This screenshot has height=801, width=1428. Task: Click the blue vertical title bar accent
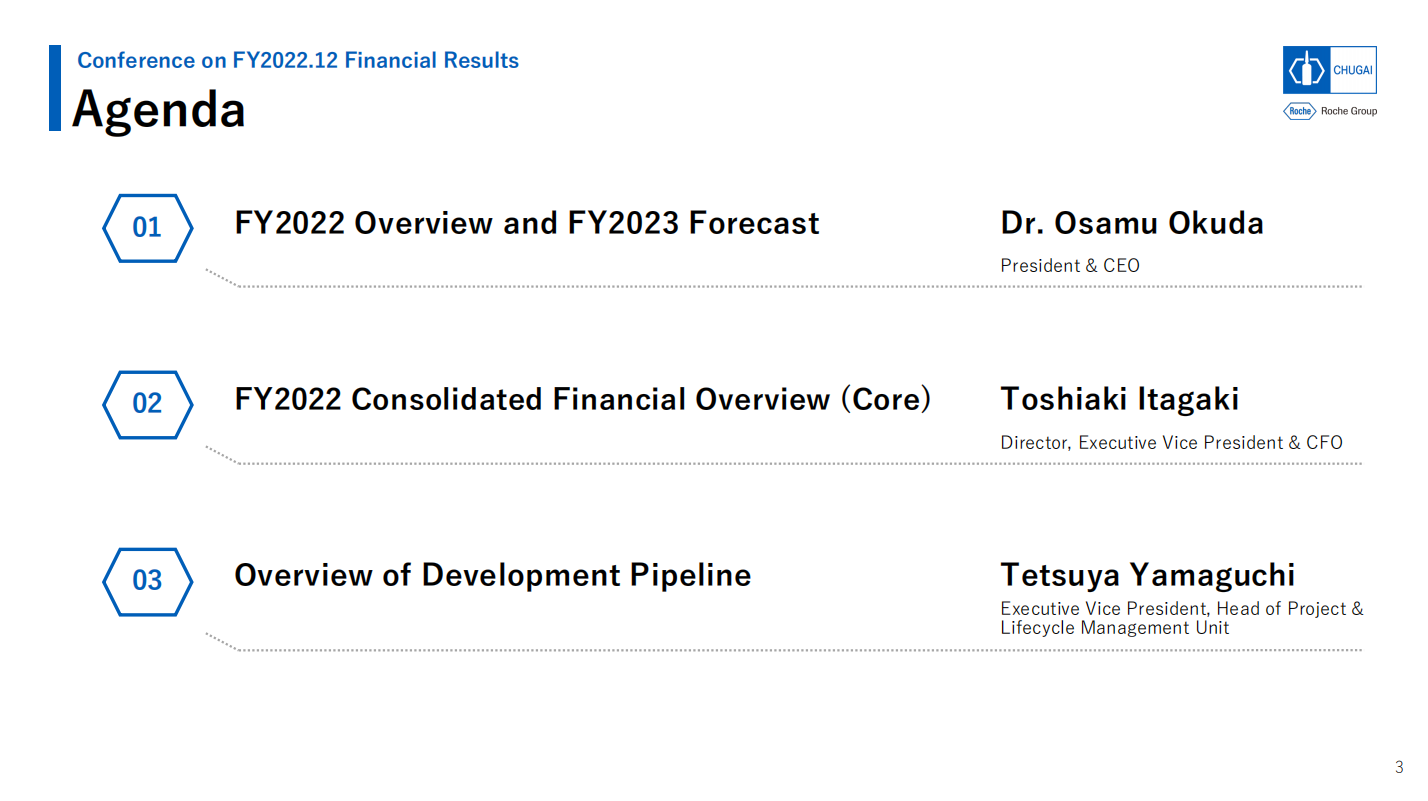click(55, 88)
